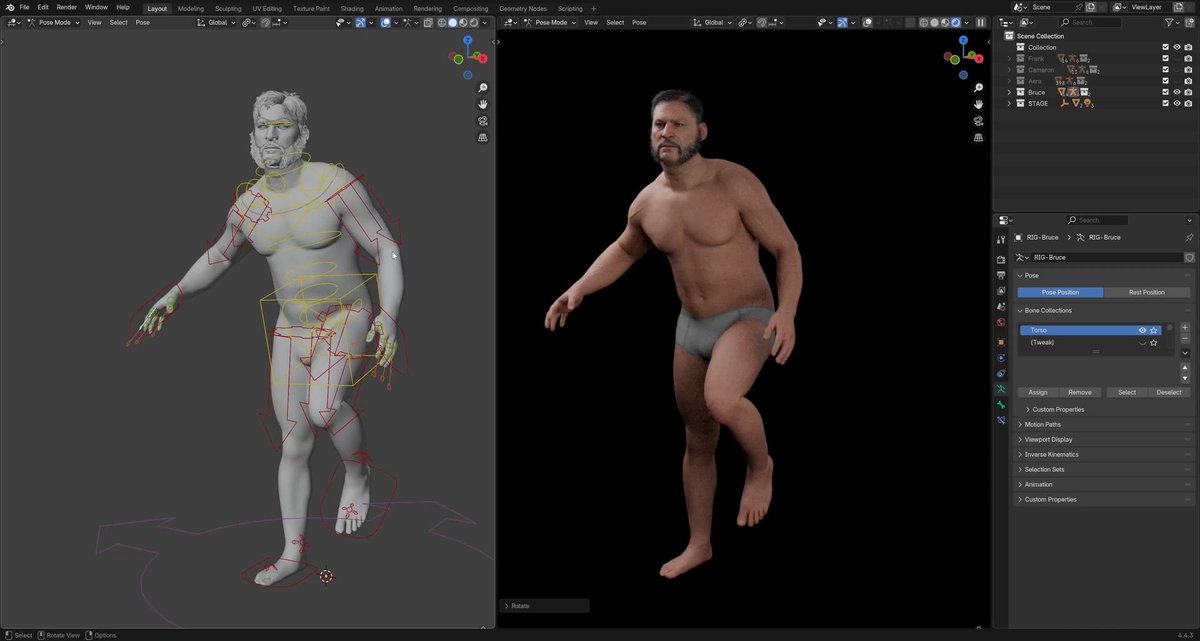This screenshot has height=641, width=1200.
Task: Remove bone collection with minus button
Action: (x=1185, y=339)
